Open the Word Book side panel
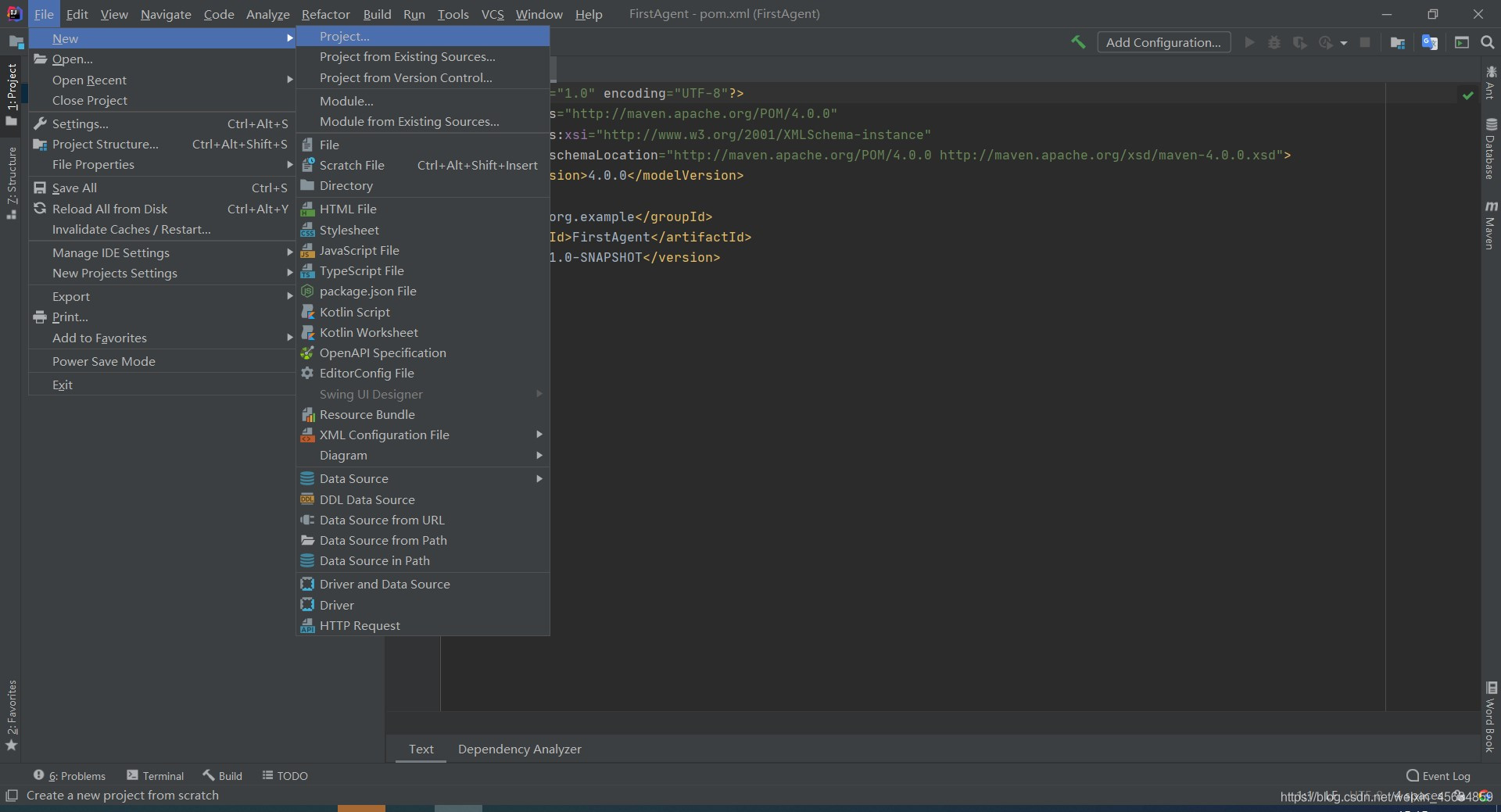1501x812 pixels. [1491, 717]
